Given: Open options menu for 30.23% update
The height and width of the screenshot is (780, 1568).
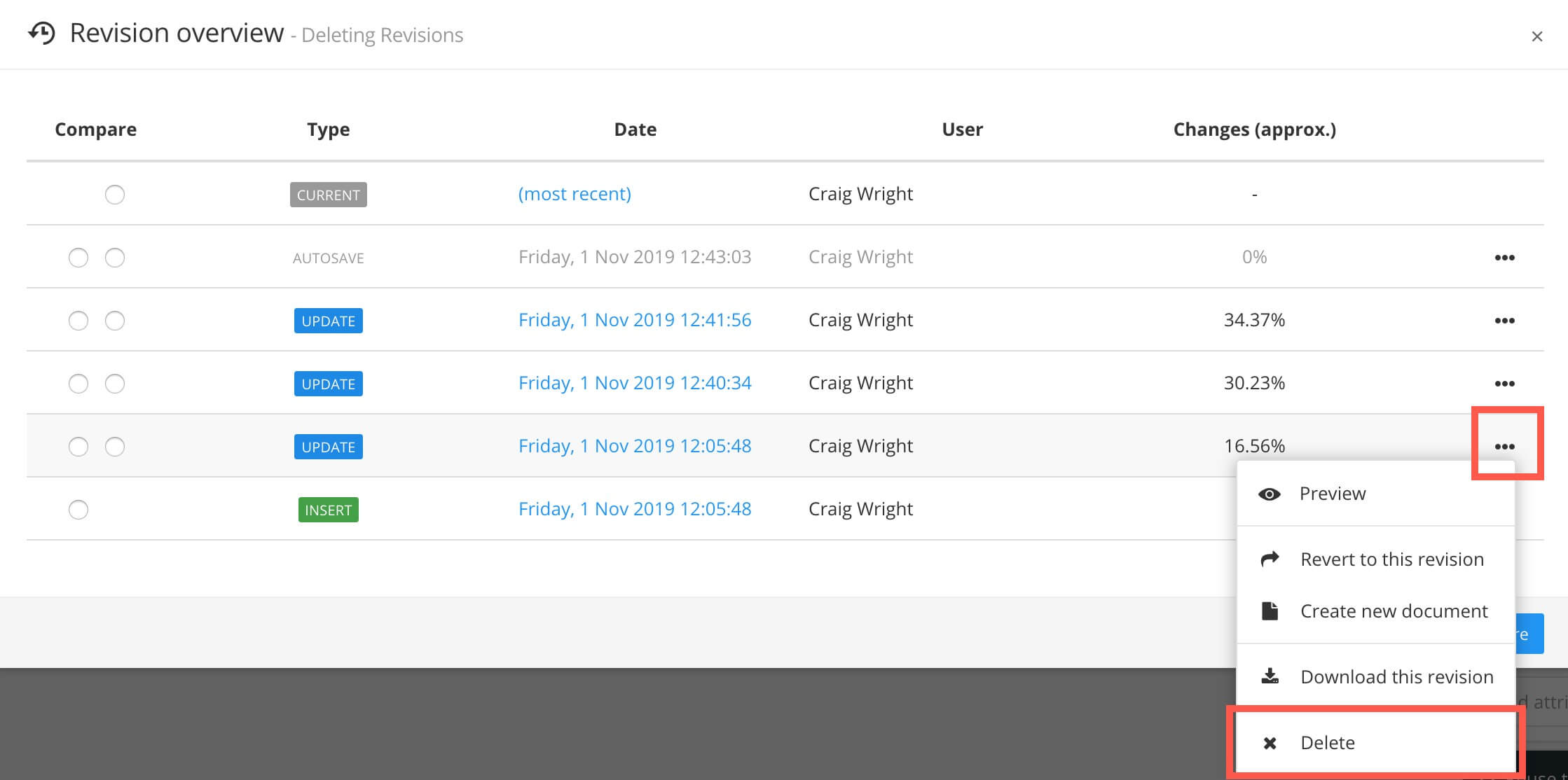Looking at the screenshot, I should pyautogui.click(x=1504, y=384).
